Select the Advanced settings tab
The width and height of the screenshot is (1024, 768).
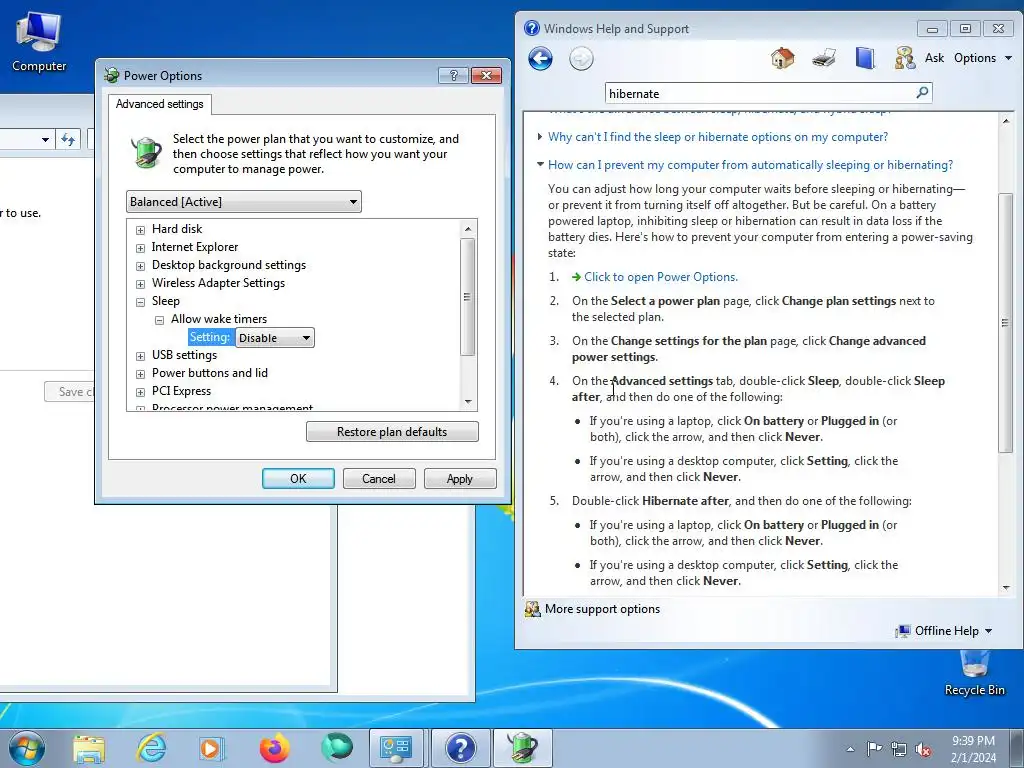coord(159,104)
